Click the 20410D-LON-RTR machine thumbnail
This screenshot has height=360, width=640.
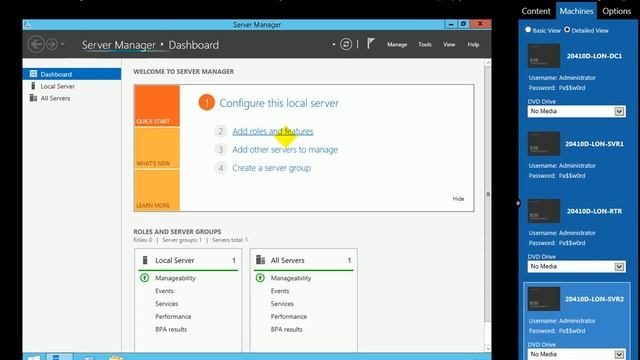(544, 211)
